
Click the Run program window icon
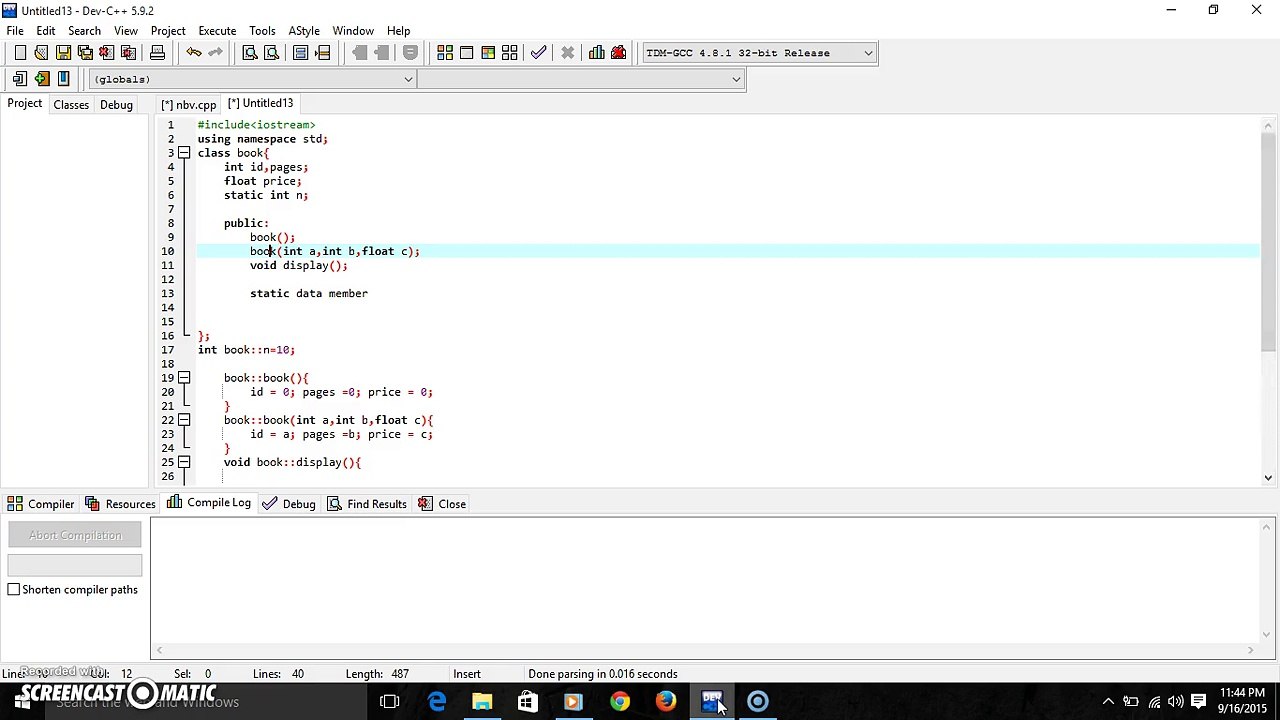(x=466, y=52)
